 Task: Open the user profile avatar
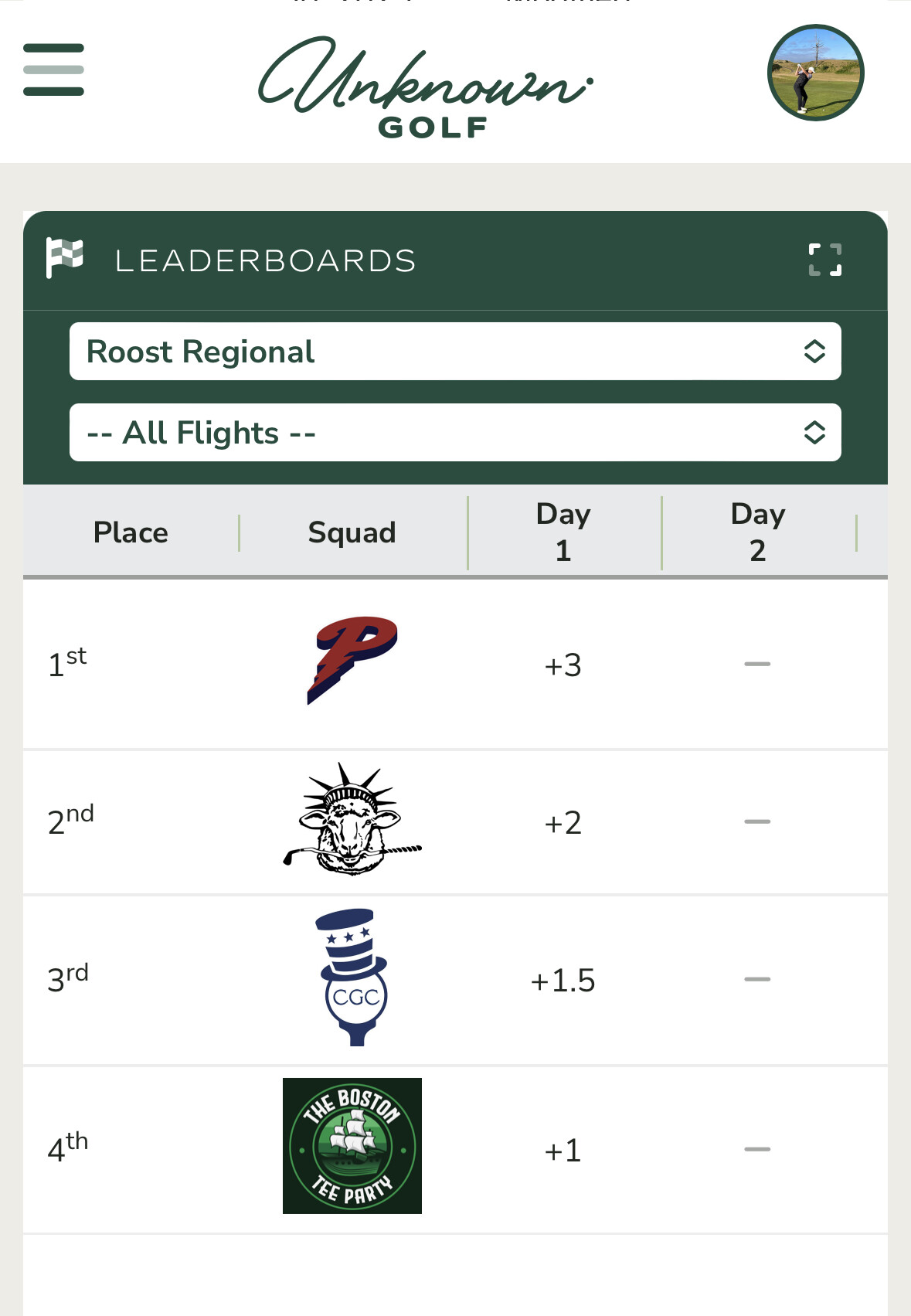(x=815, y=73)
